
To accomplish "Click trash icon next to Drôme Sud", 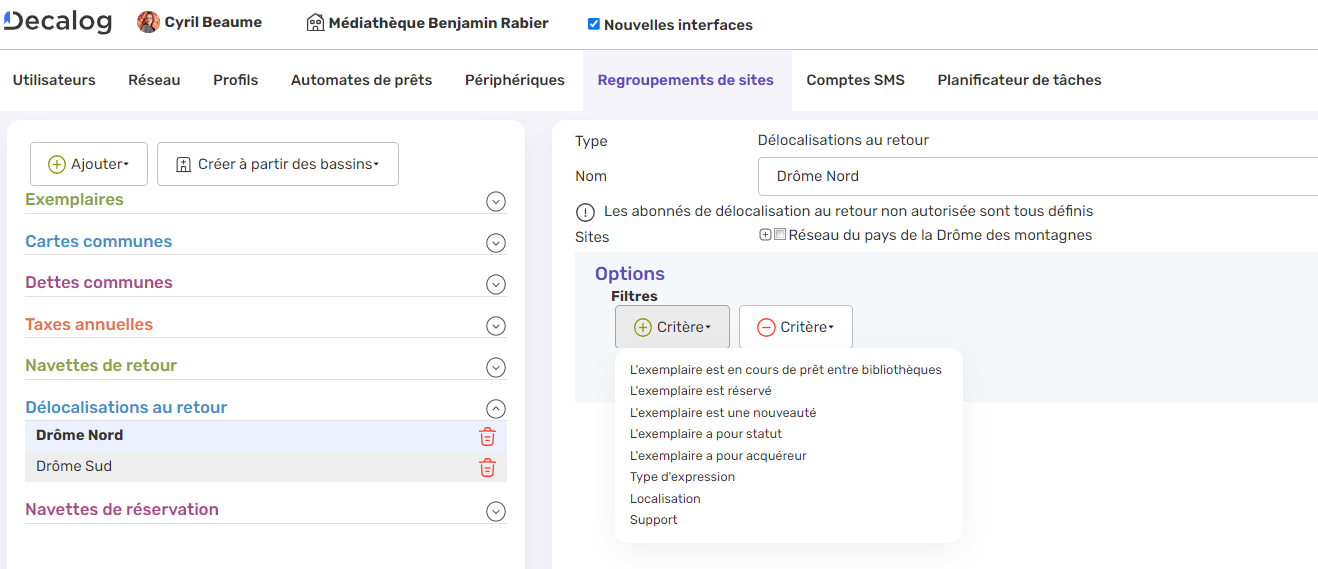I will click(x=487, y=467).
